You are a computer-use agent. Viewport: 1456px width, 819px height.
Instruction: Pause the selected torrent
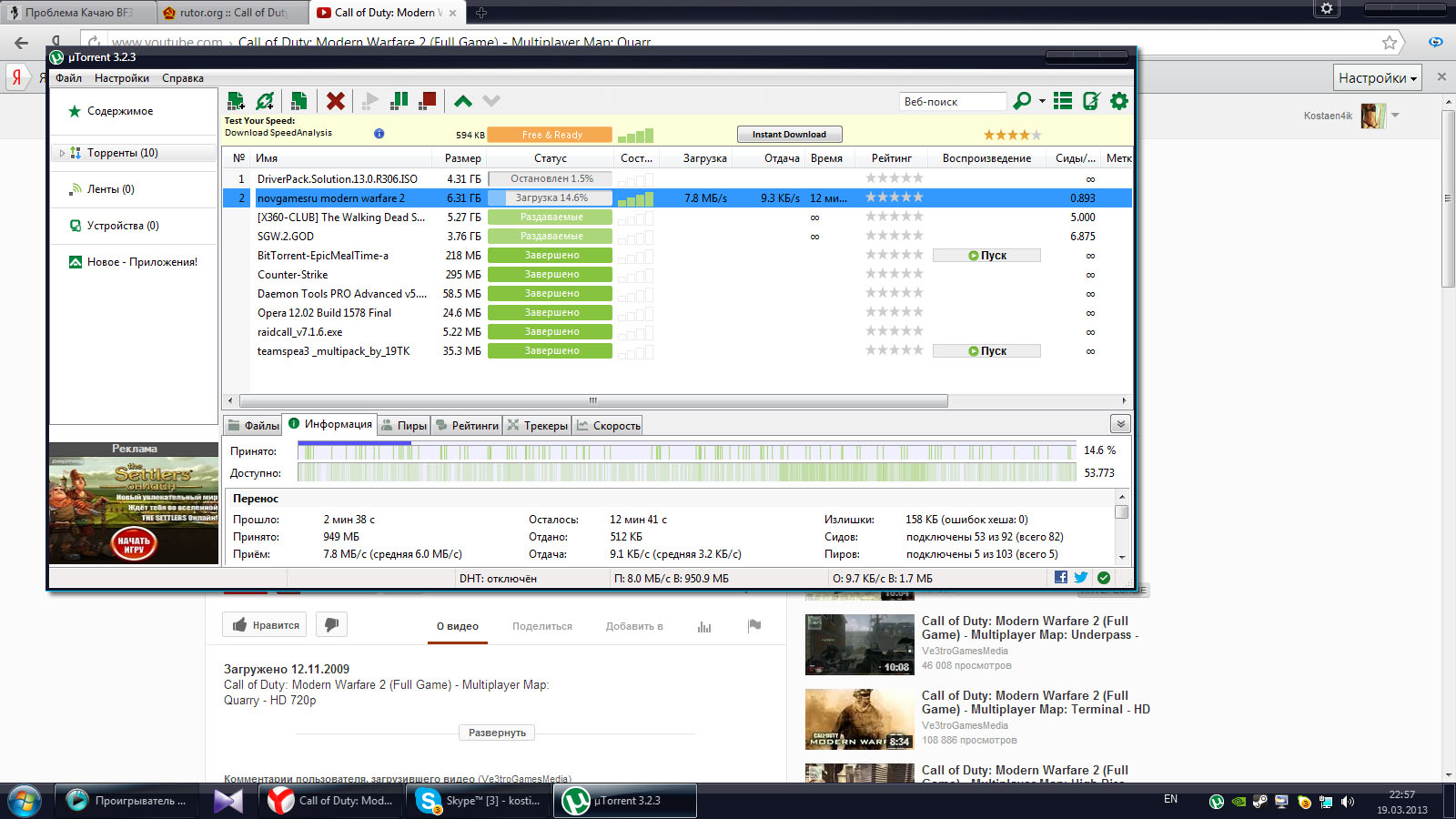399,101
